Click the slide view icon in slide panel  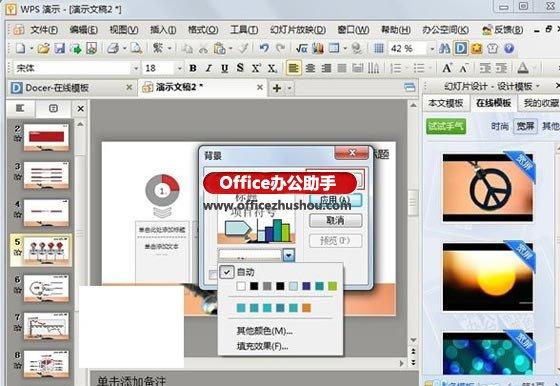(x=53, y=108)
